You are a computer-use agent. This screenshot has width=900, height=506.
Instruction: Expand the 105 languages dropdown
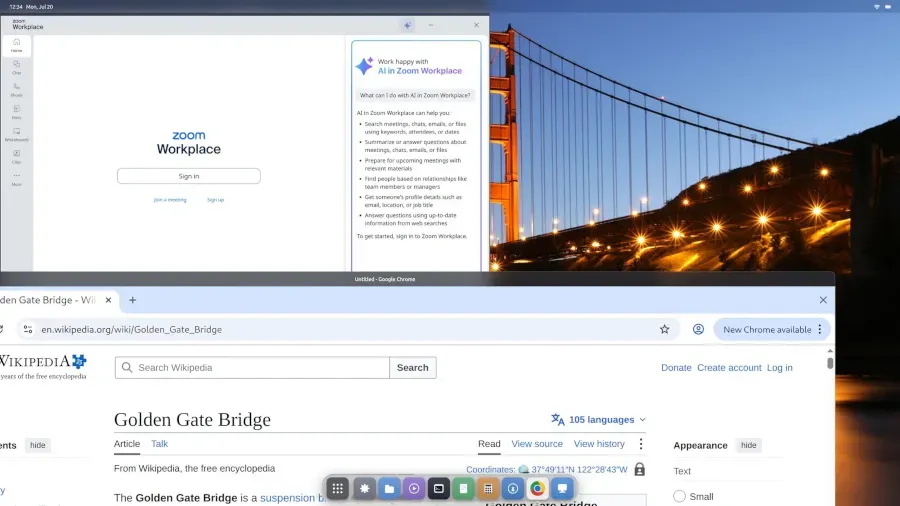(x=599, y=419)
